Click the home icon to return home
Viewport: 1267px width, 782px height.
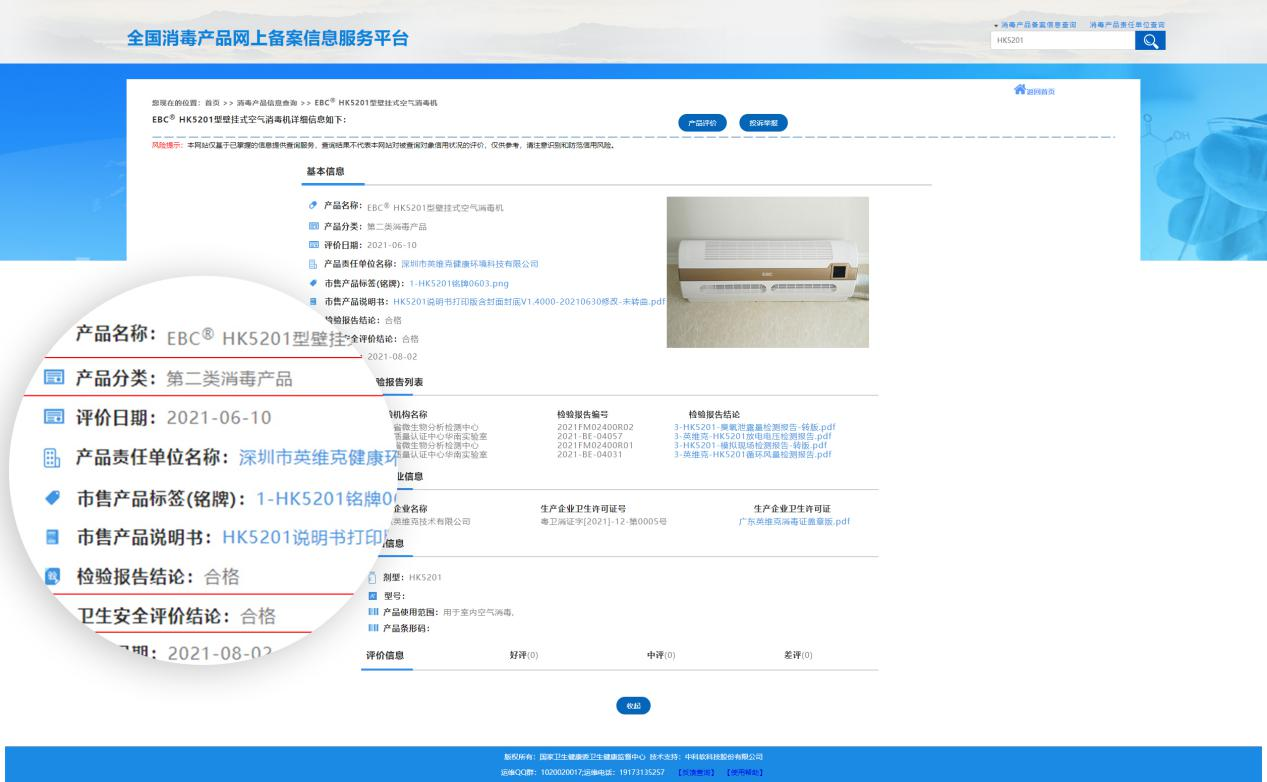coord(1019,90)
